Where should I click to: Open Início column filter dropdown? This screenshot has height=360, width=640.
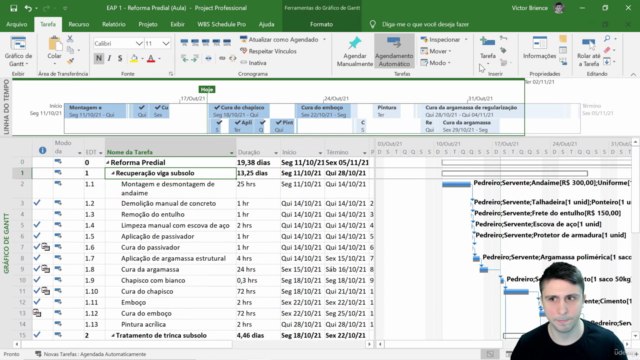click(320, 153)
